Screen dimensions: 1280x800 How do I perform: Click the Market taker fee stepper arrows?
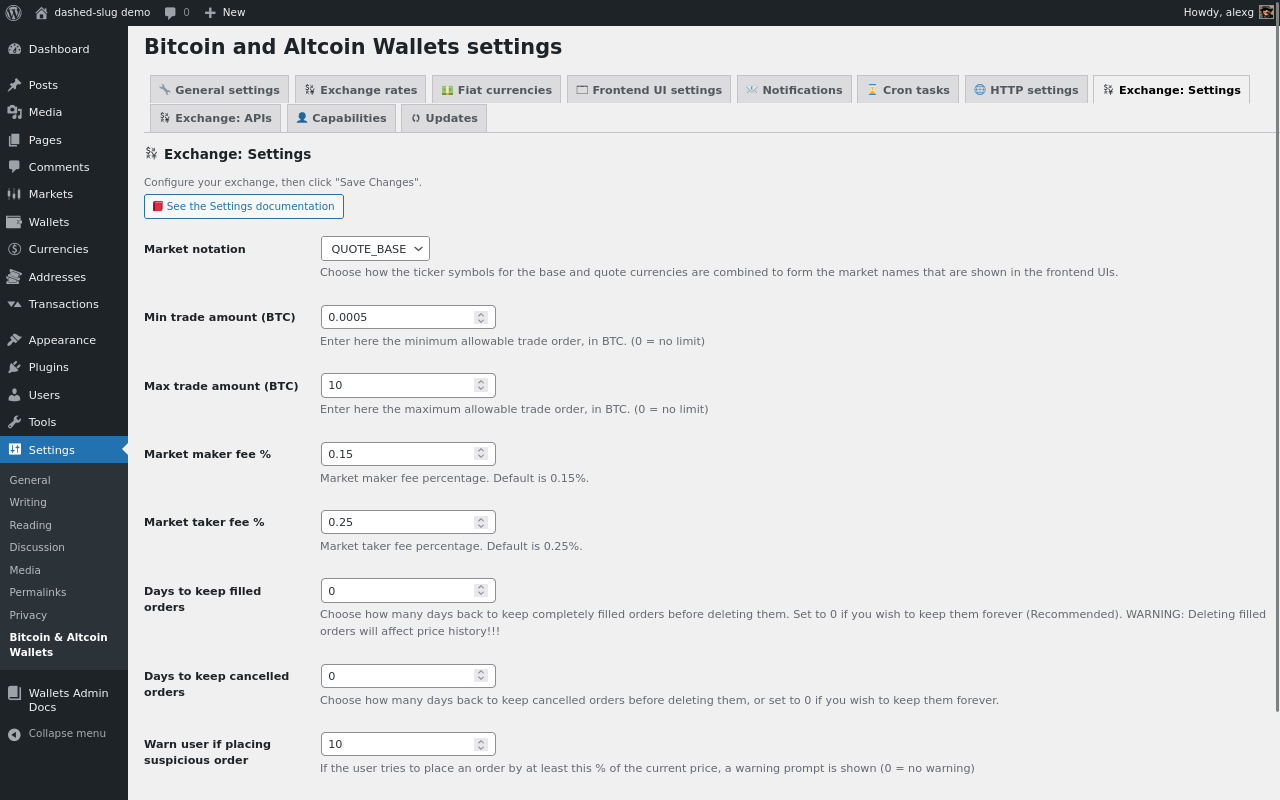481,522
